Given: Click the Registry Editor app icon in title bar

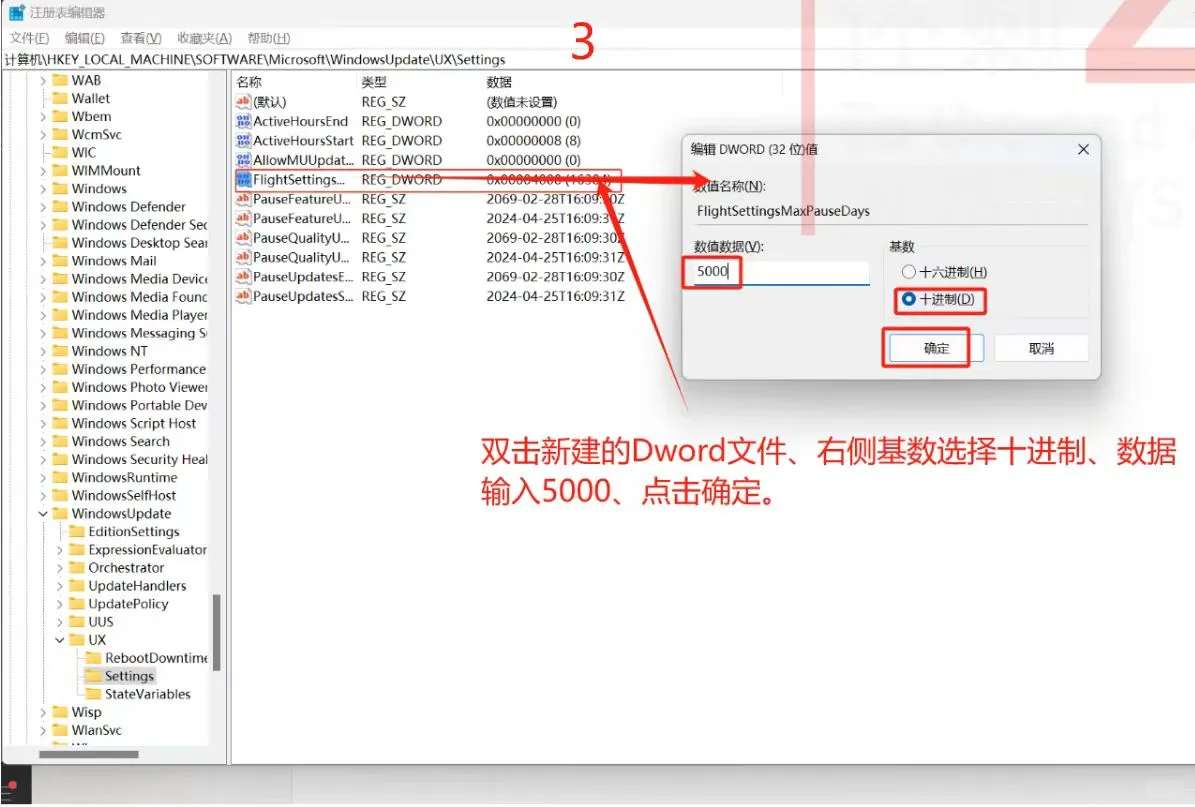Looking at the screenshot, I should (16, 12).
